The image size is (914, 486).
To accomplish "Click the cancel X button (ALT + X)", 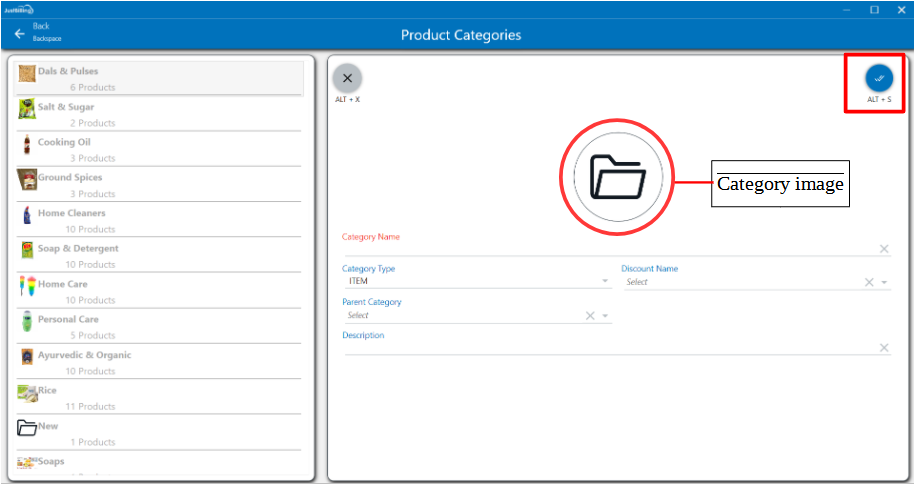I will [347, 78].
